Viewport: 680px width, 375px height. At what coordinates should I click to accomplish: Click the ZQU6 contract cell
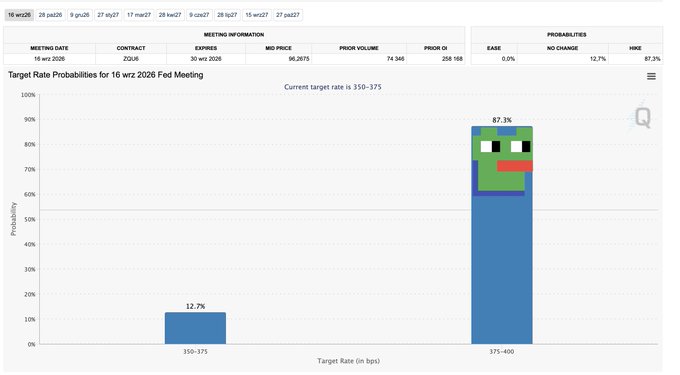click(x=131, y=59)
